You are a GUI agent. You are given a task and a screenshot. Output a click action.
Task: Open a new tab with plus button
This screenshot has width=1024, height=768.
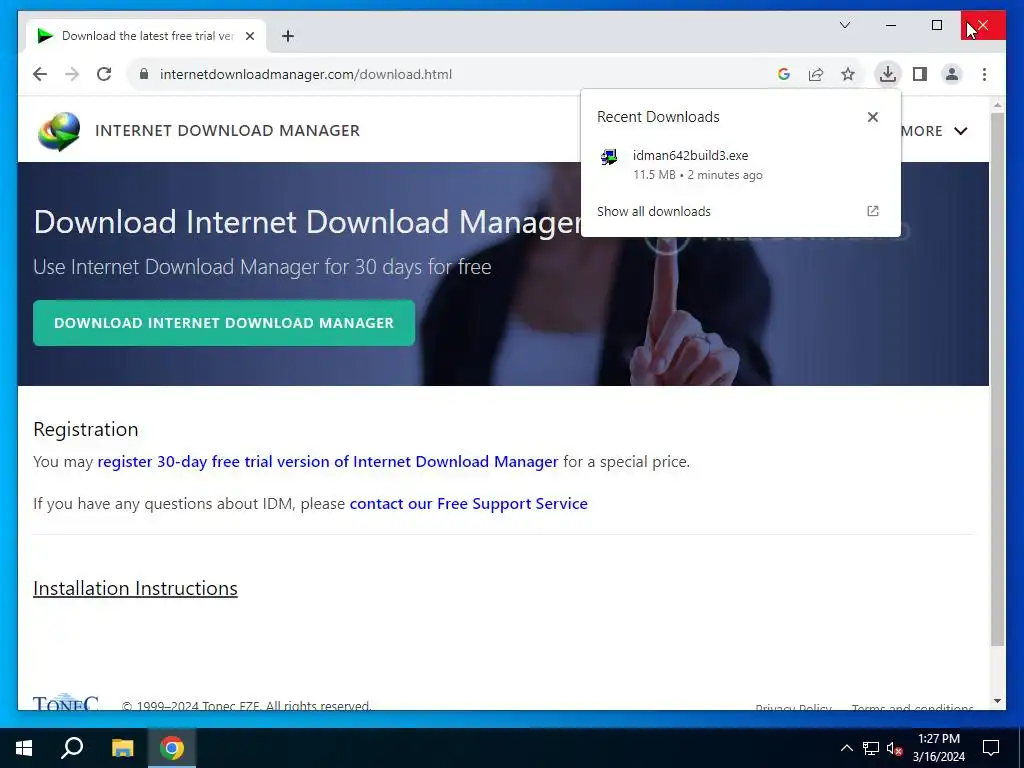(x=288, y=36)
